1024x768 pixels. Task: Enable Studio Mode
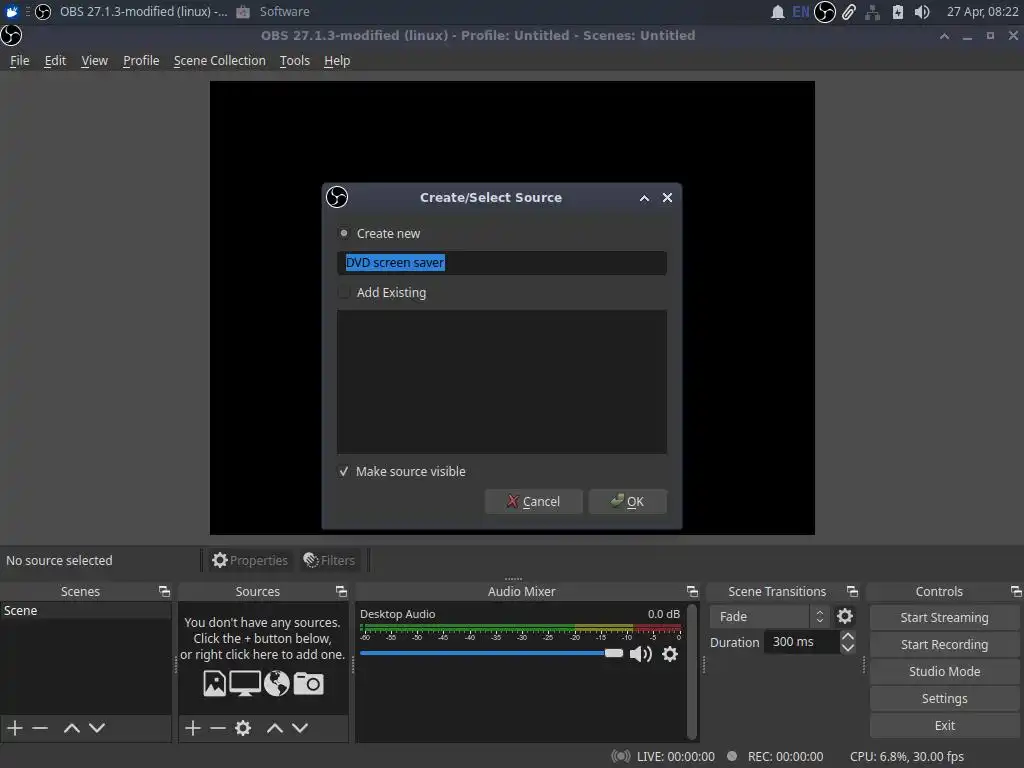coord(944,671)
